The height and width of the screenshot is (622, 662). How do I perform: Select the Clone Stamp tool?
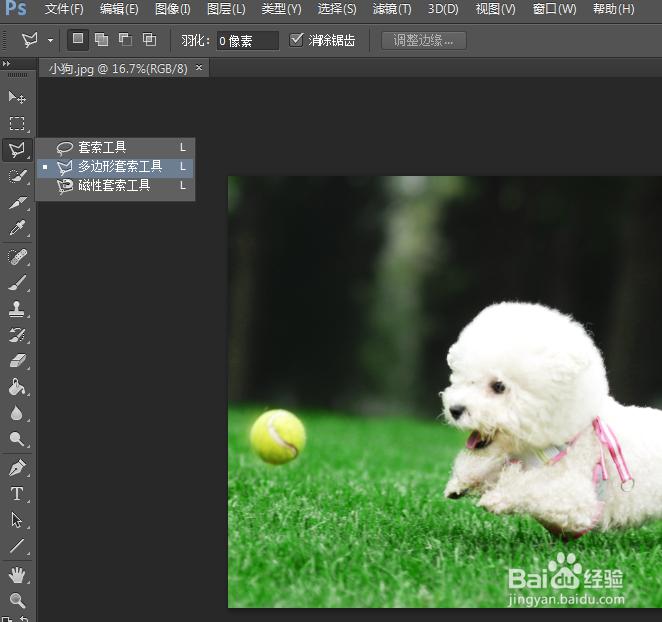[17, 309]
